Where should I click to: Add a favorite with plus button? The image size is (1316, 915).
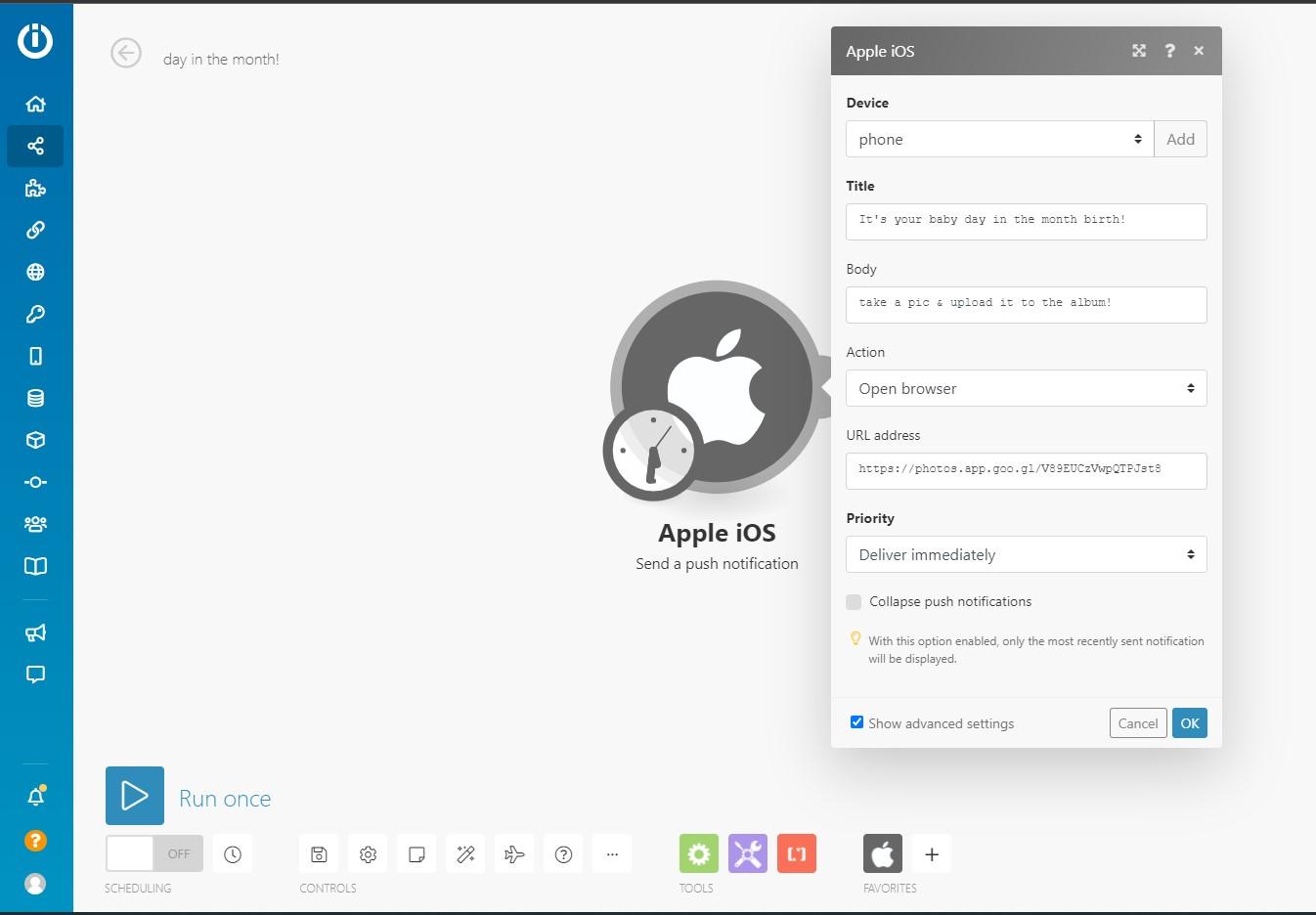pos(932,854)
